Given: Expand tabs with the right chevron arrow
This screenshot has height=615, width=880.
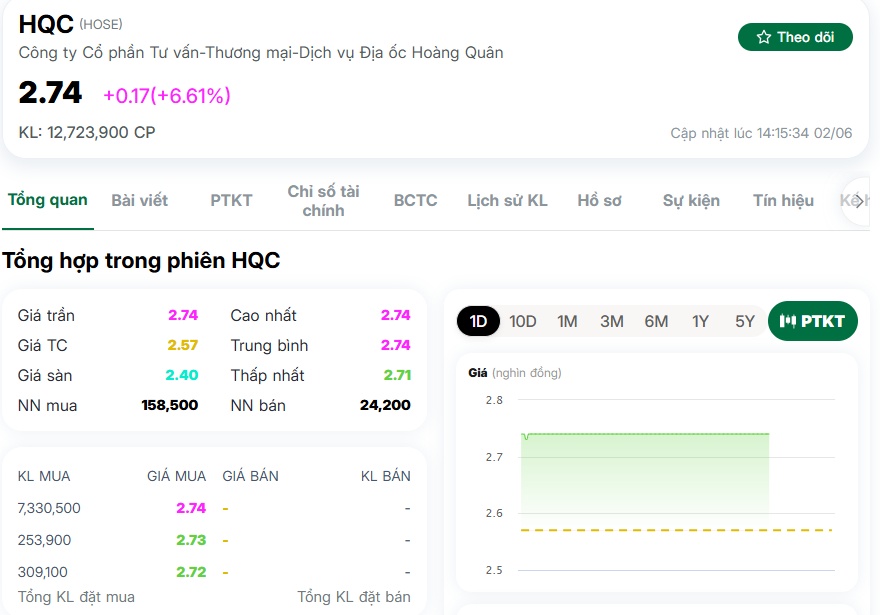Looking at the screenshot, I should pos(859,200).
